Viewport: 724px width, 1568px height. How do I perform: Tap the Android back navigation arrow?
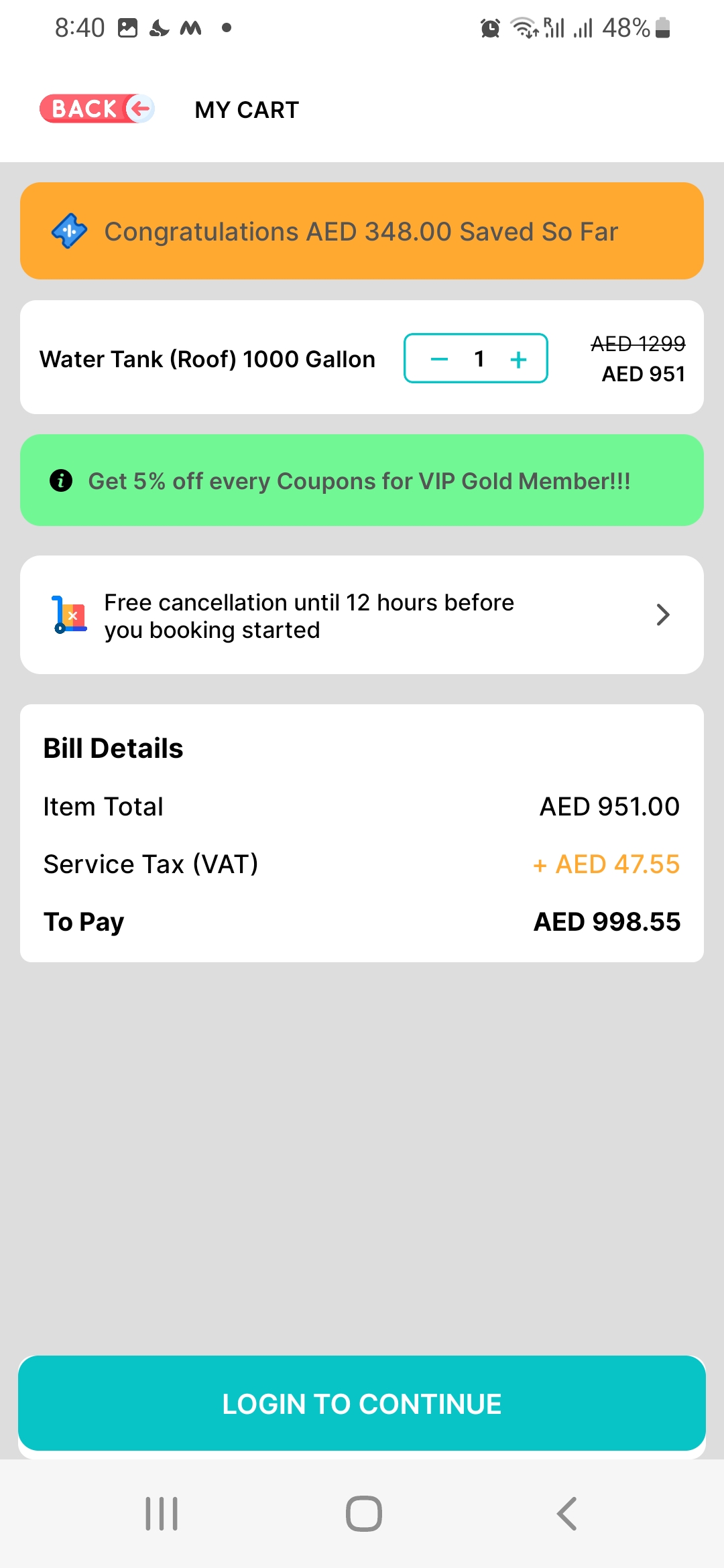click(x=566, y=1513)
